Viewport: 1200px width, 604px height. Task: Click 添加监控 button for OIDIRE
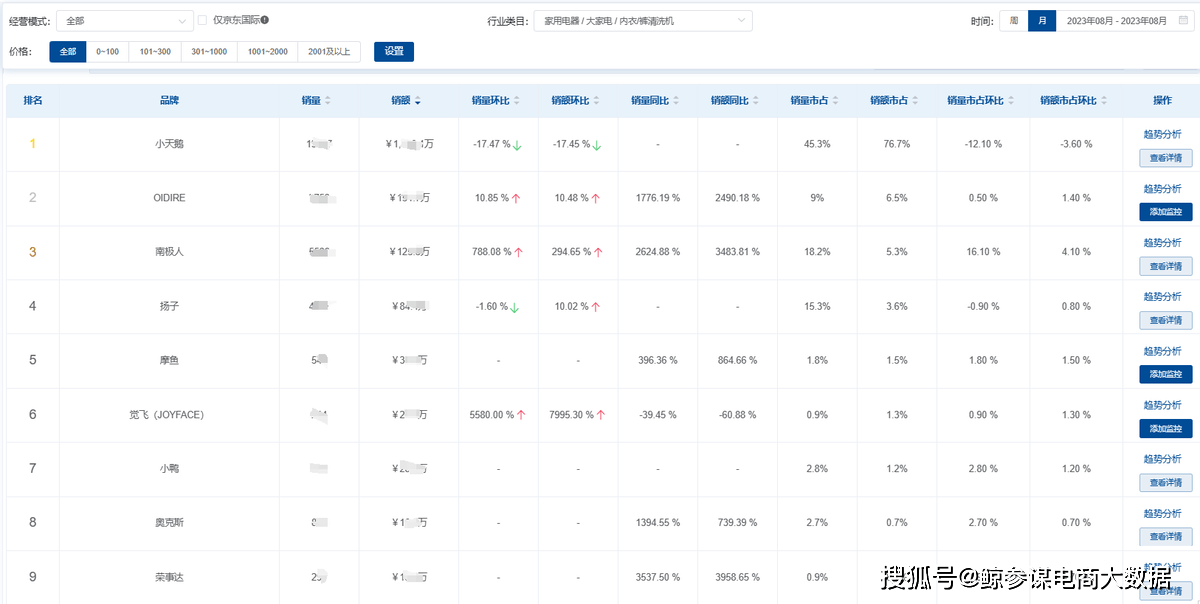coord(1165,212)
